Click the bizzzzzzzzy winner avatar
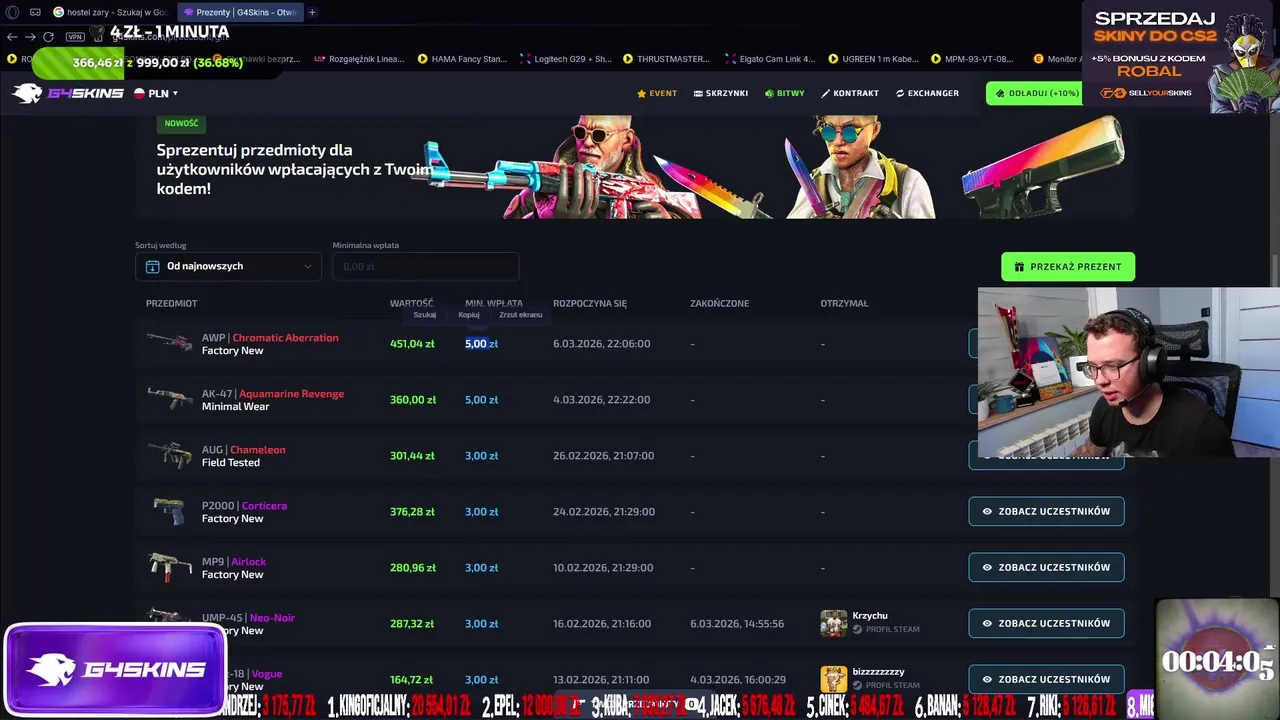This screenshot has width=1280, height=720. coord(833,679)
